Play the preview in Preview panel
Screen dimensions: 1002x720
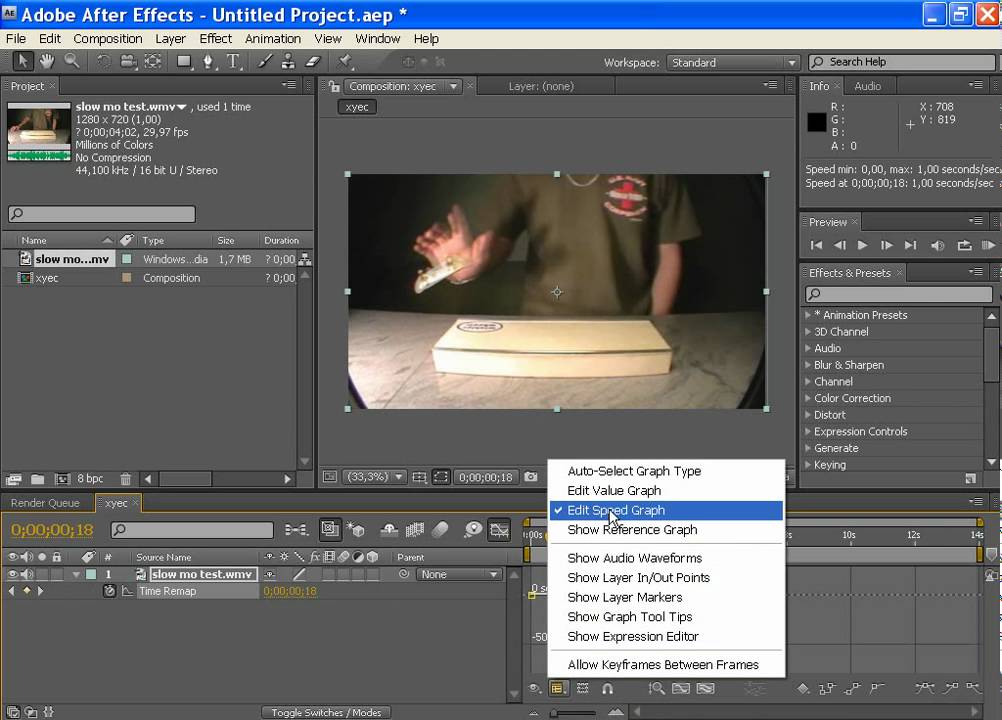click(x=862, y=245)
